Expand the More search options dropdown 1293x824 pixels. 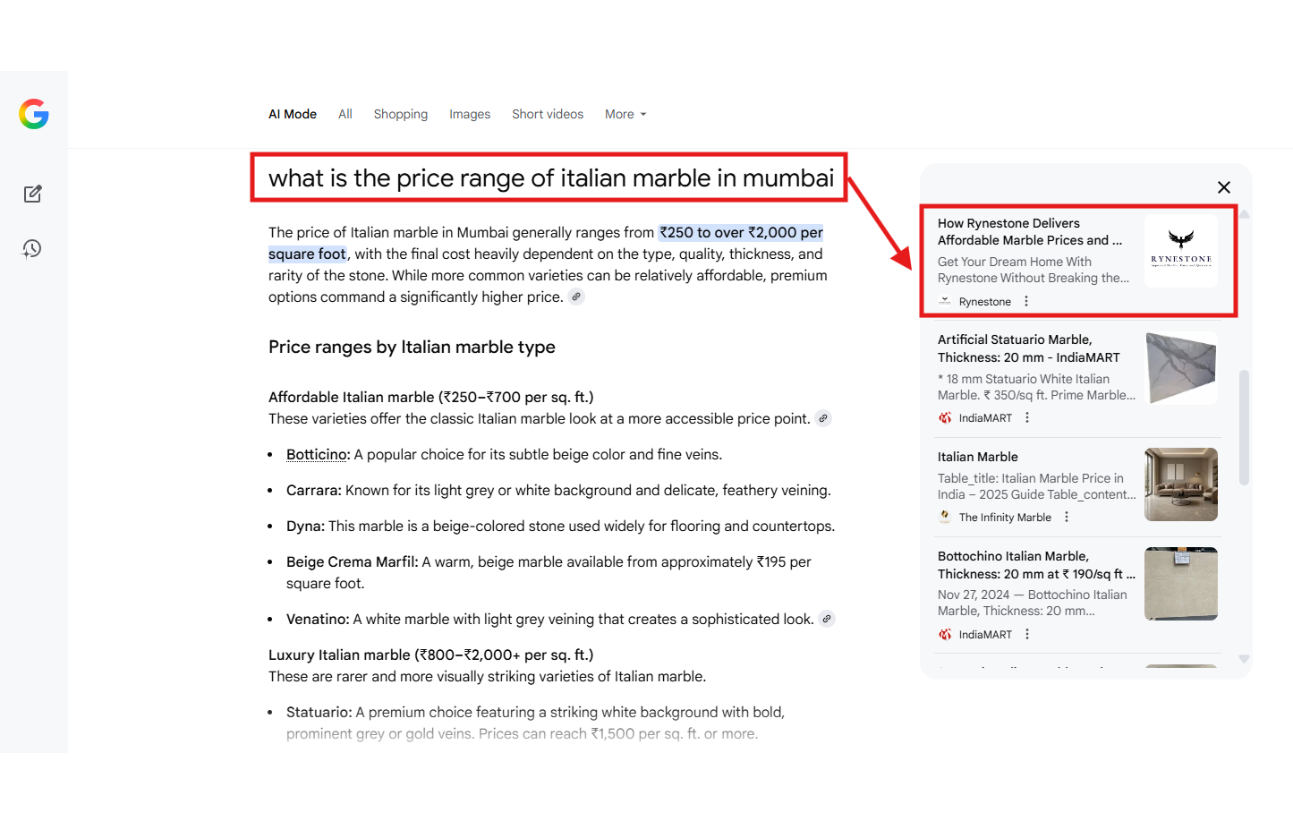pyautogui.click(x=625, y=115)
